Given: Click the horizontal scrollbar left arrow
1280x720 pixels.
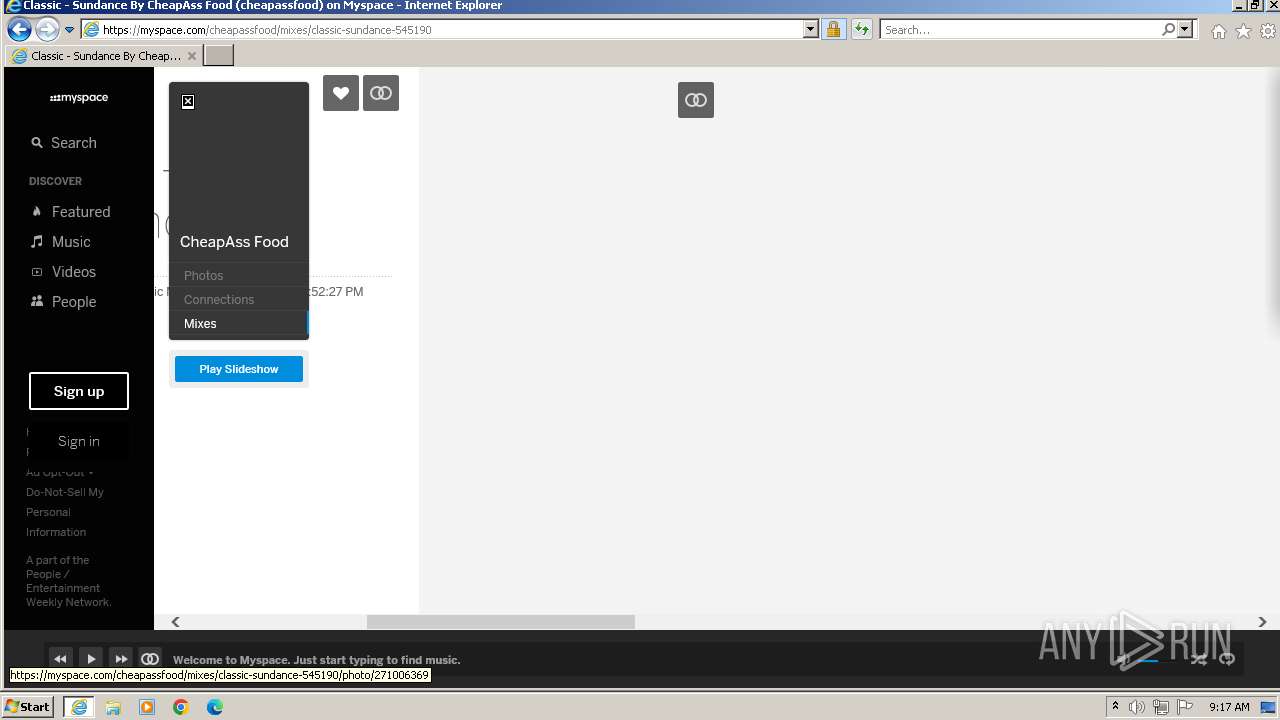Looking at the screenshot, I should tap(175, 622).
